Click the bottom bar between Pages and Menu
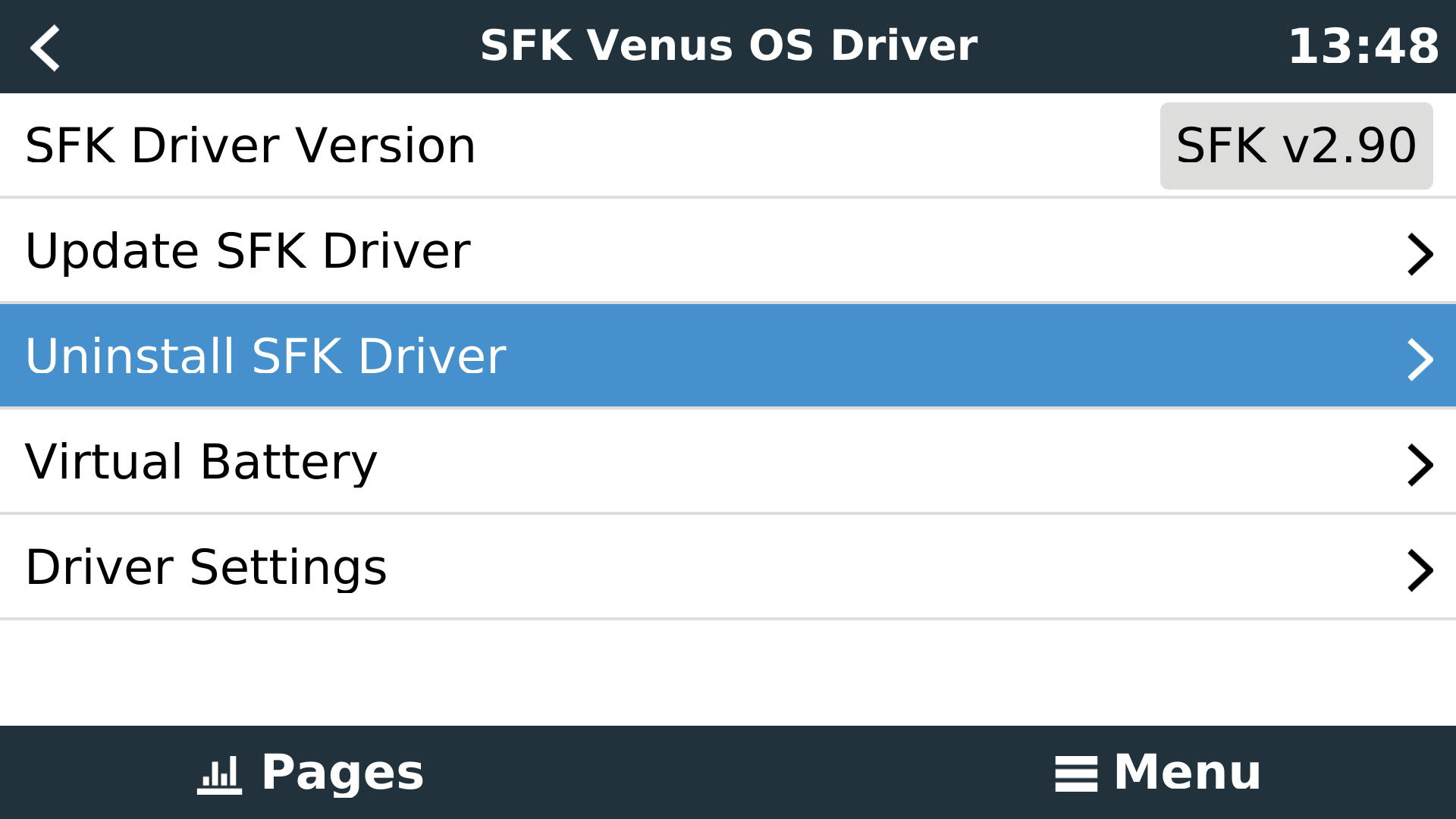The height and width of the screenshot is (819, 1456). [x=728, y=773]
